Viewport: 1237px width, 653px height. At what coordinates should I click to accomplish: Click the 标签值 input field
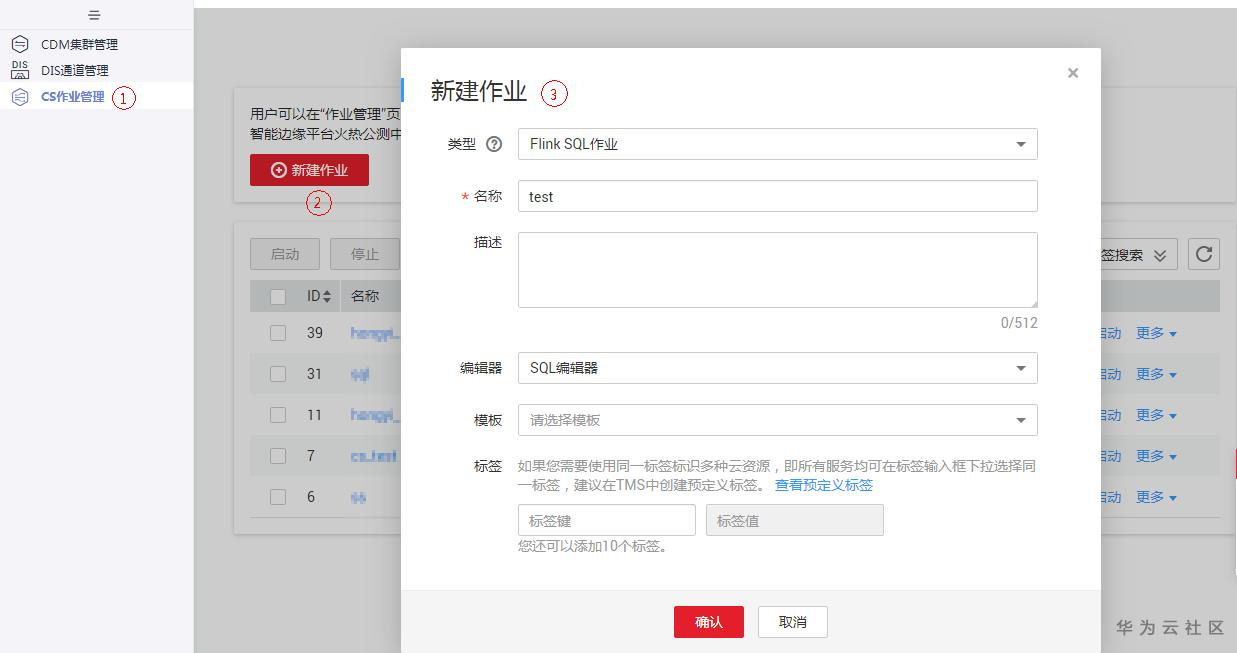794,520
